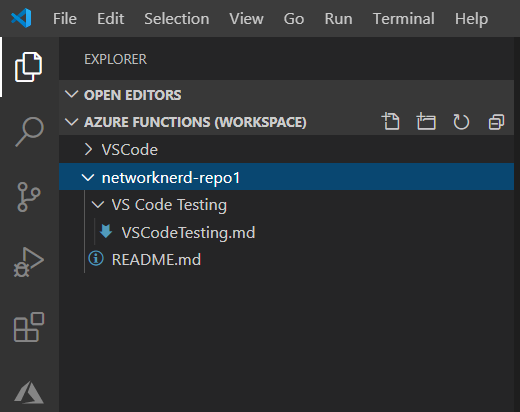Collapse all folders in Explorer

tap(496, 122)
